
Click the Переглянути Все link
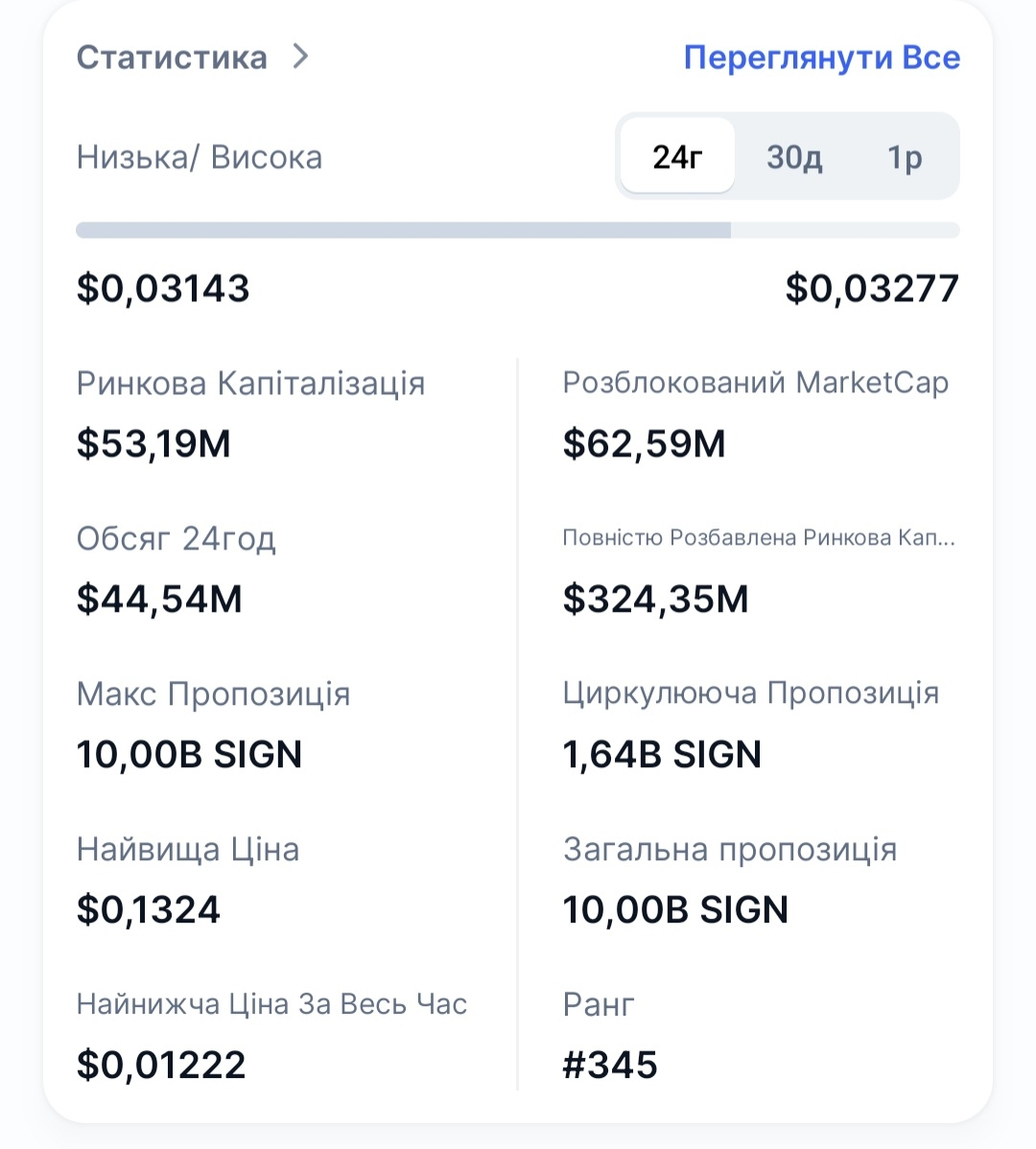coord(821,58)
